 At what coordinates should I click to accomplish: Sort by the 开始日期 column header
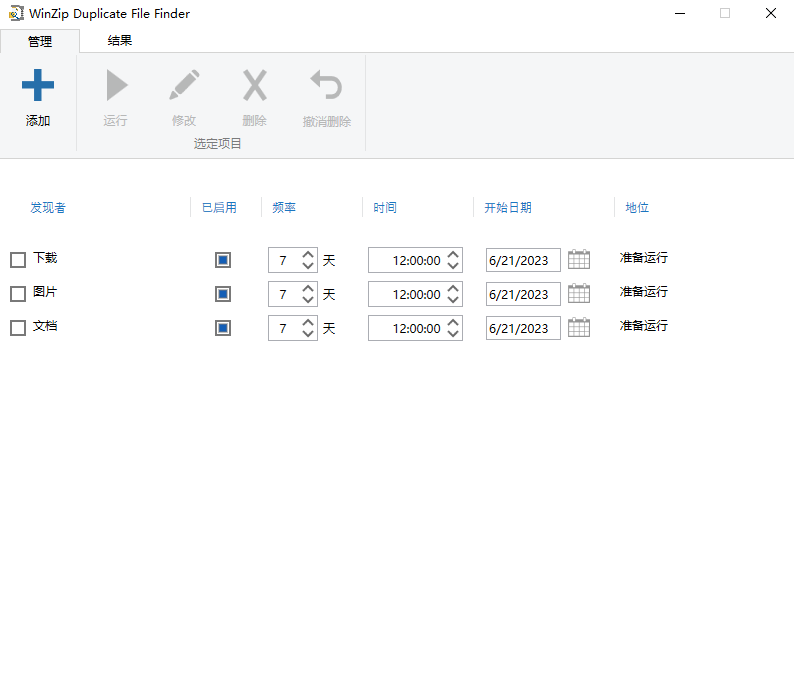[x=508, y=208]
